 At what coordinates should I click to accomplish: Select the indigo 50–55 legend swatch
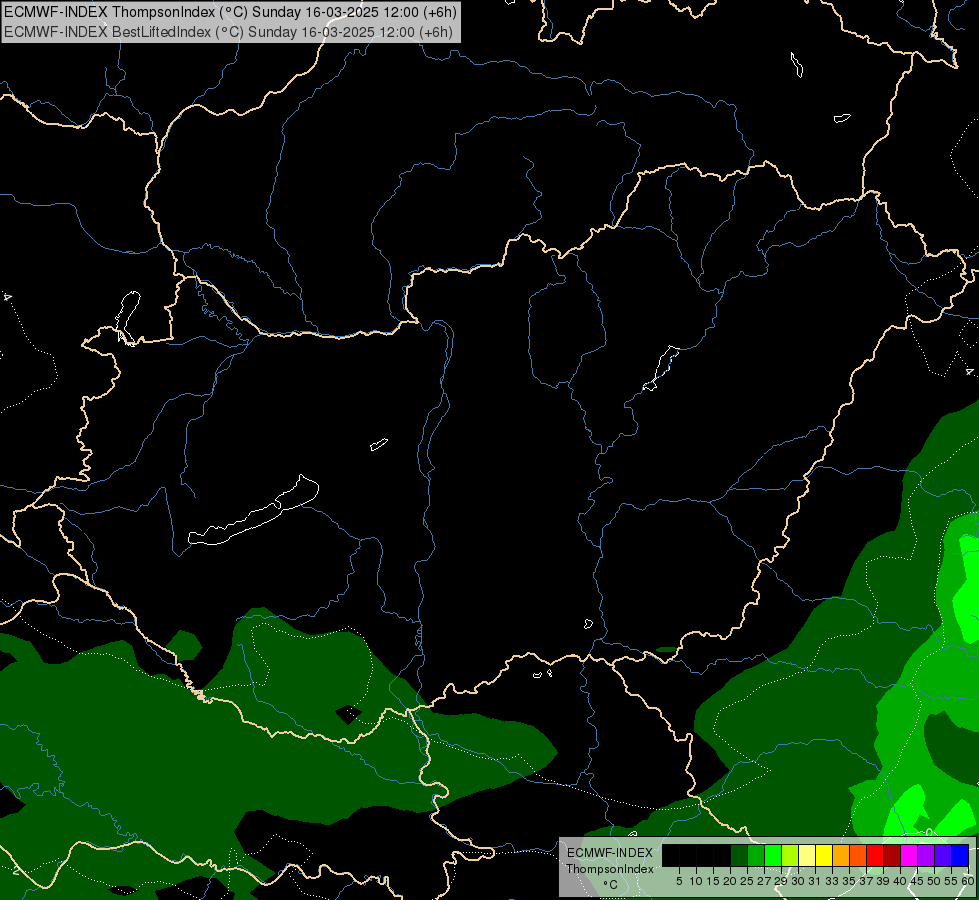[x=943, y=855]
